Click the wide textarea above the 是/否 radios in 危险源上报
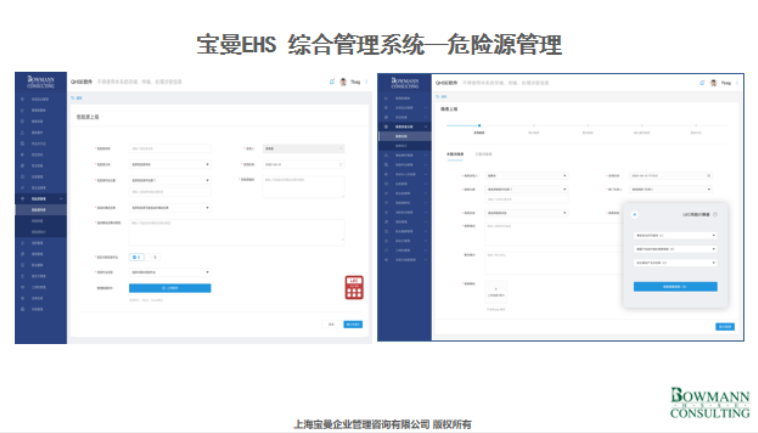758x433 pixels. pos(236,231)
